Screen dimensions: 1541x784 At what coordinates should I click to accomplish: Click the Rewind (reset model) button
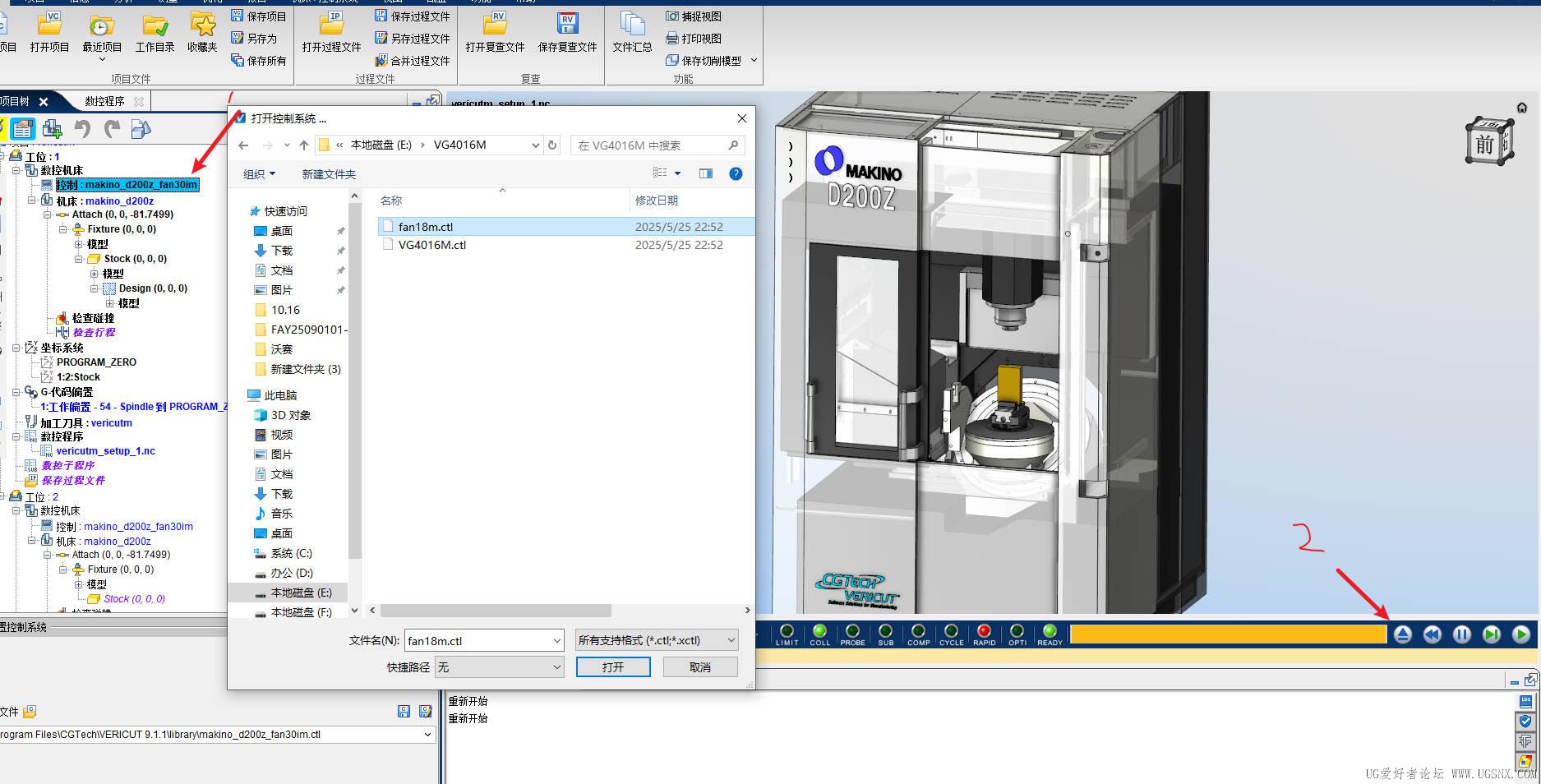pos(1432,634)
